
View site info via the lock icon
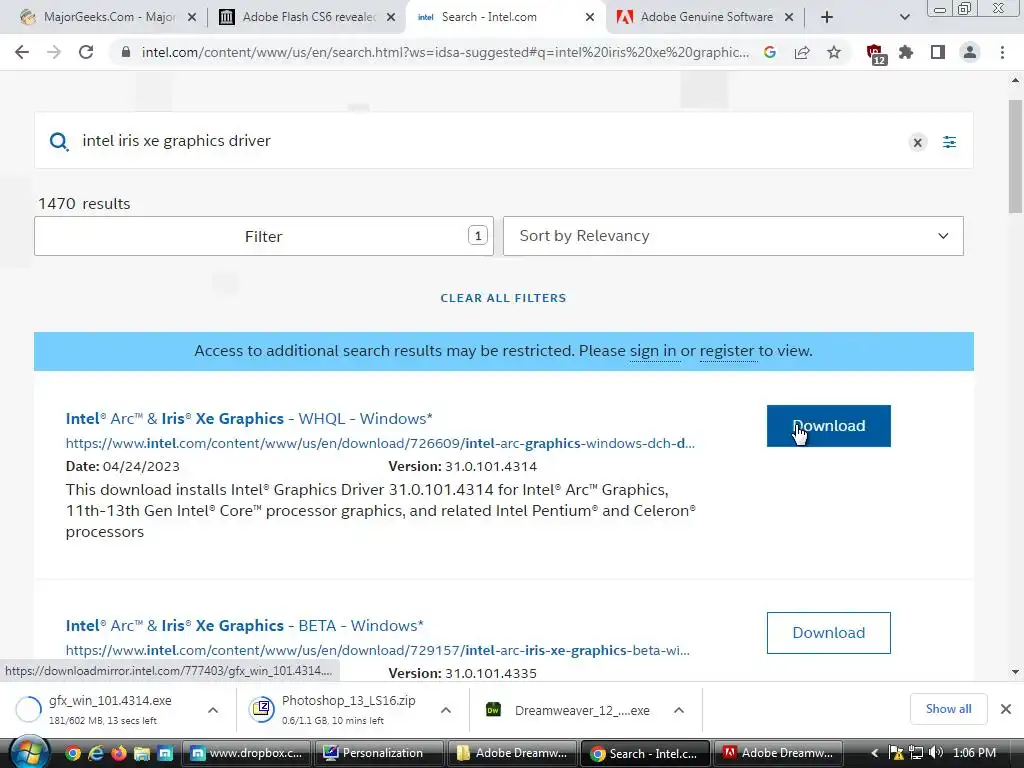126,52
